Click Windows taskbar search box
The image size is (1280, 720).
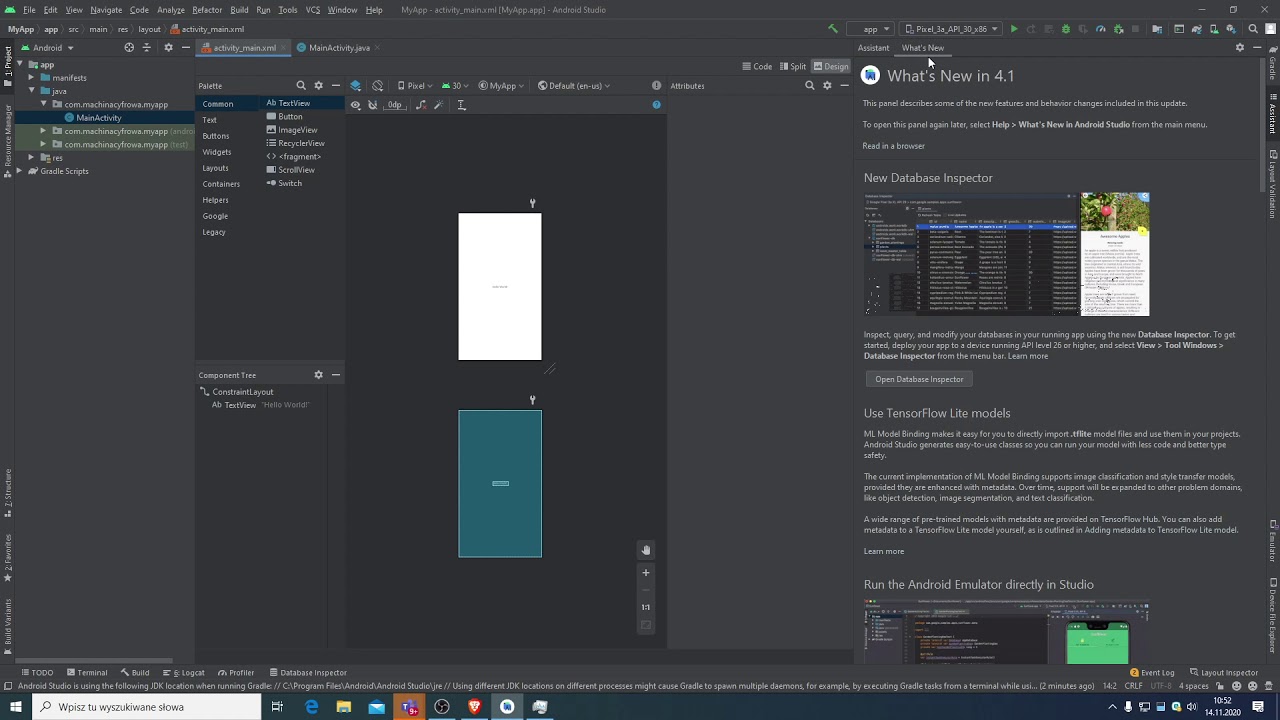[147, 707]
